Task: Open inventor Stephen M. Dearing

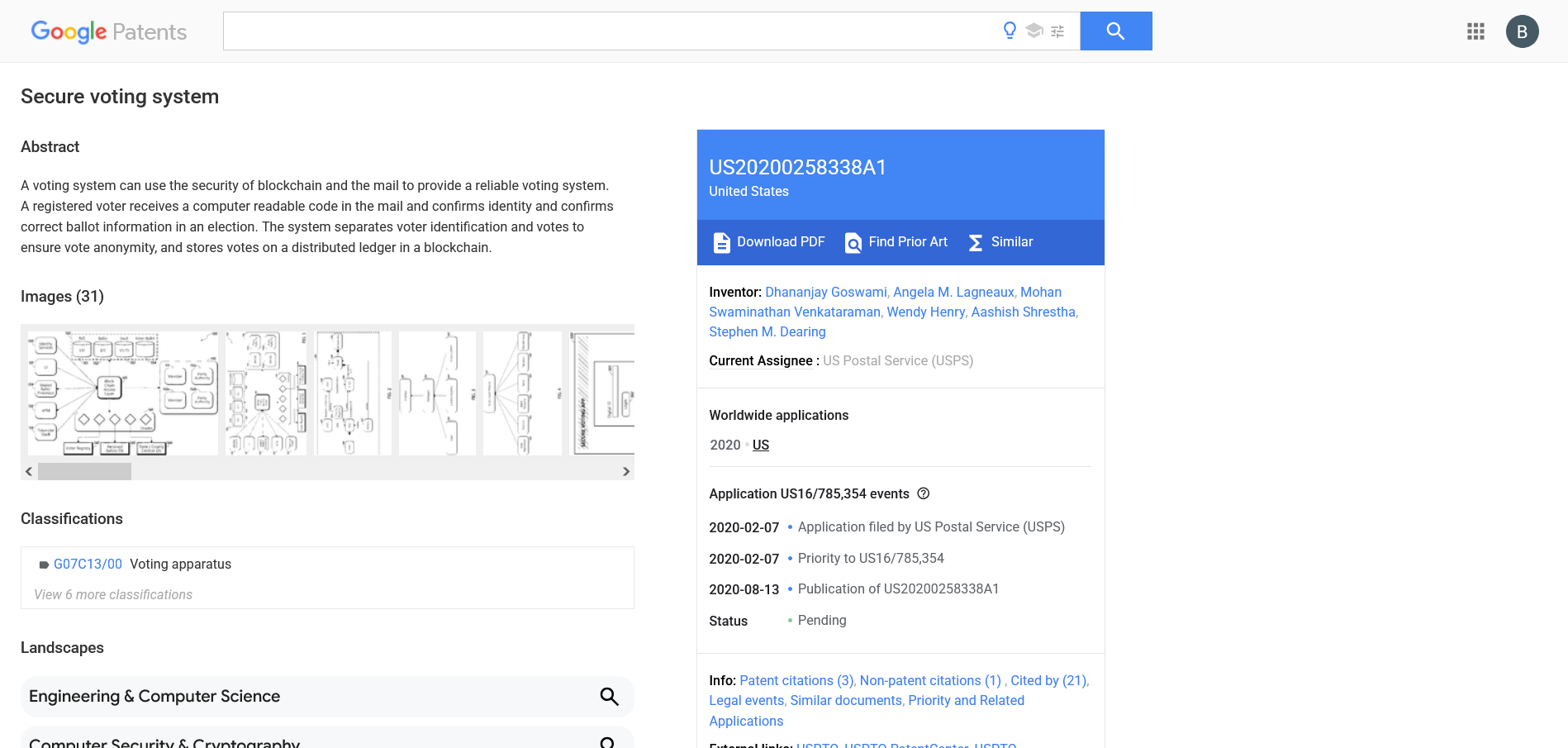Action: [767, 331]
